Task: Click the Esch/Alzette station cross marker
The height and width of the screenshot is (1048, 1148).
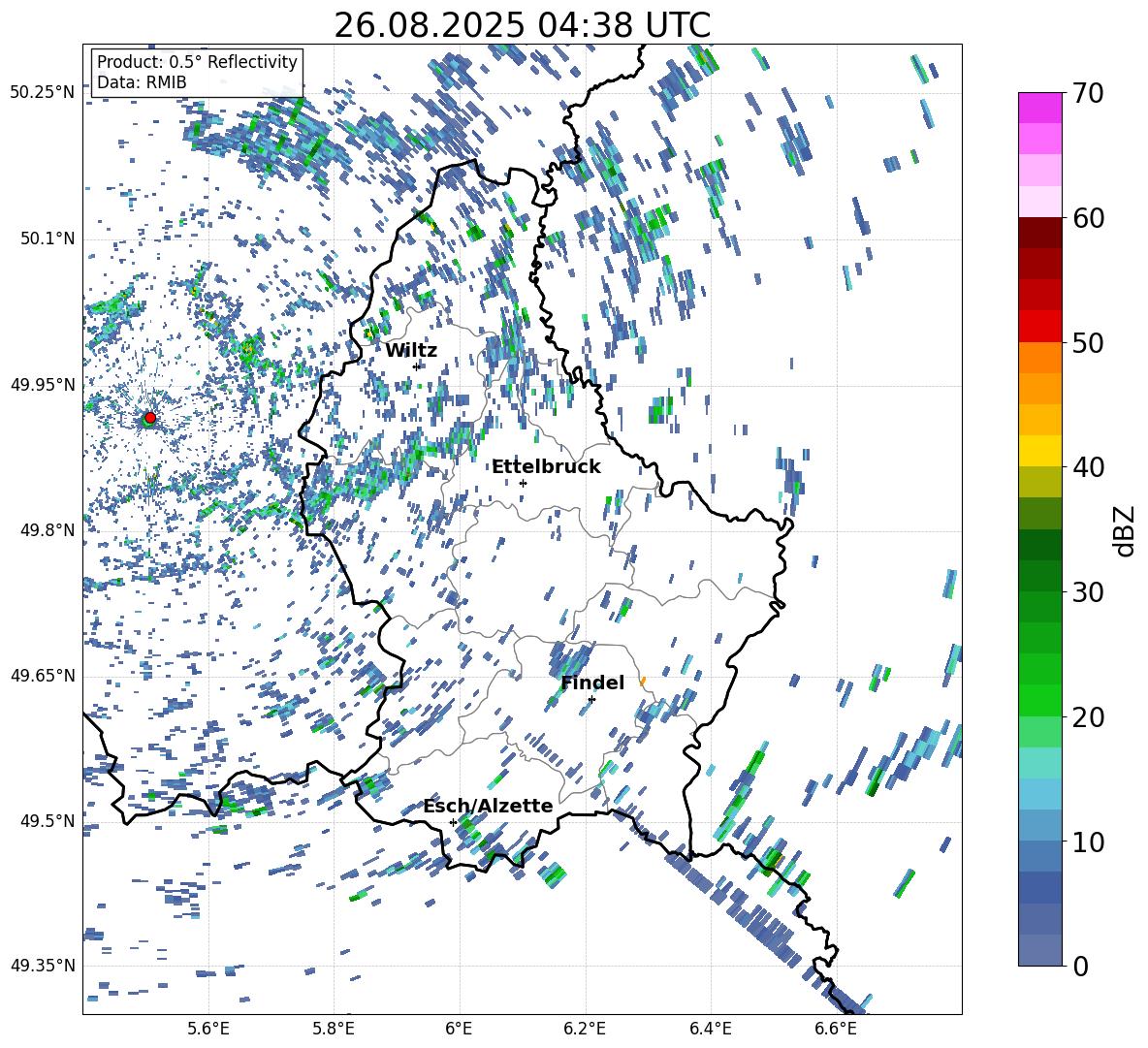Action: 453,822
